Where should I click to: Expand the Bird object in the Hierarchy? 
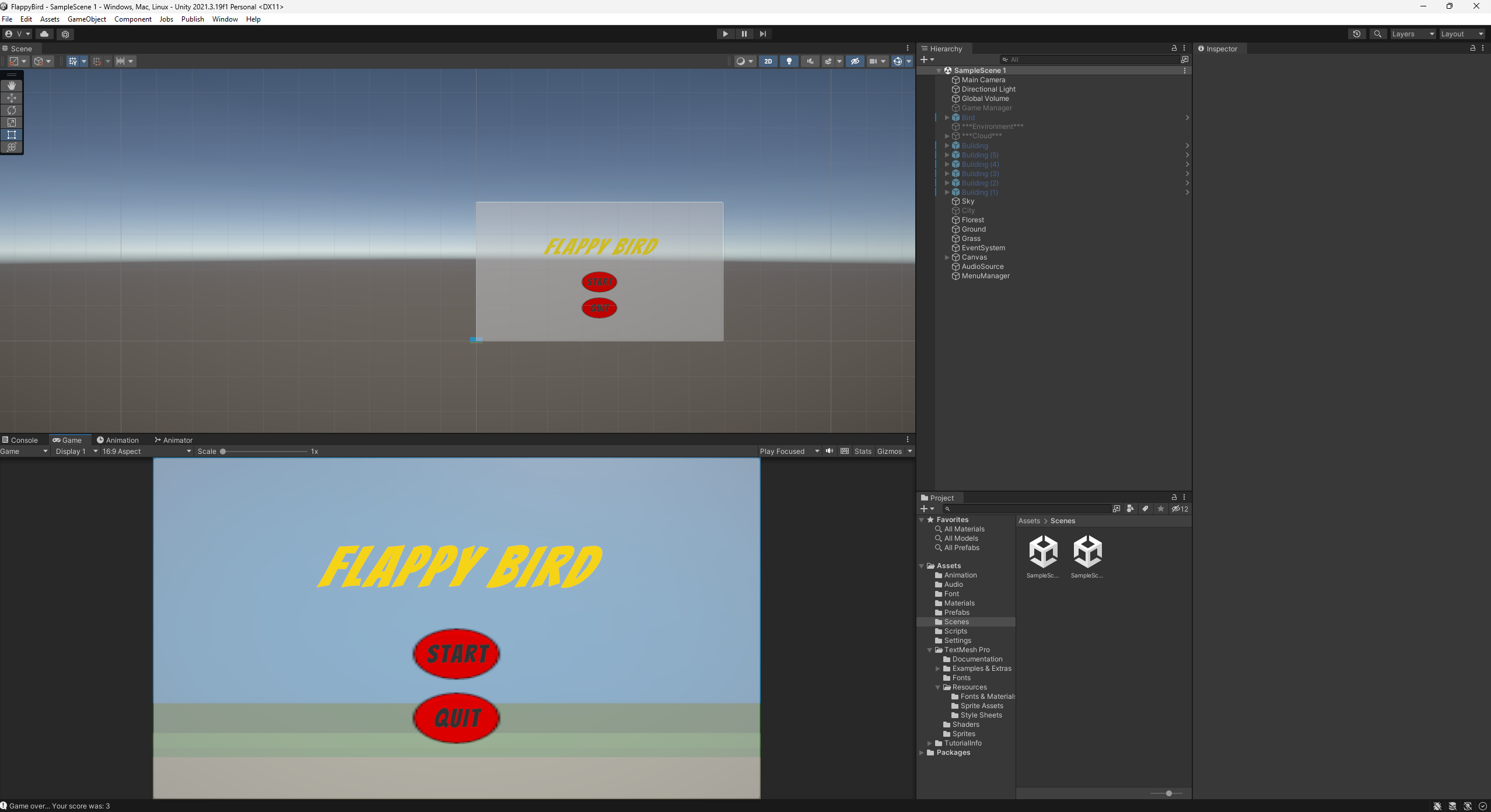pyautogui.click(x=946, y=117)
